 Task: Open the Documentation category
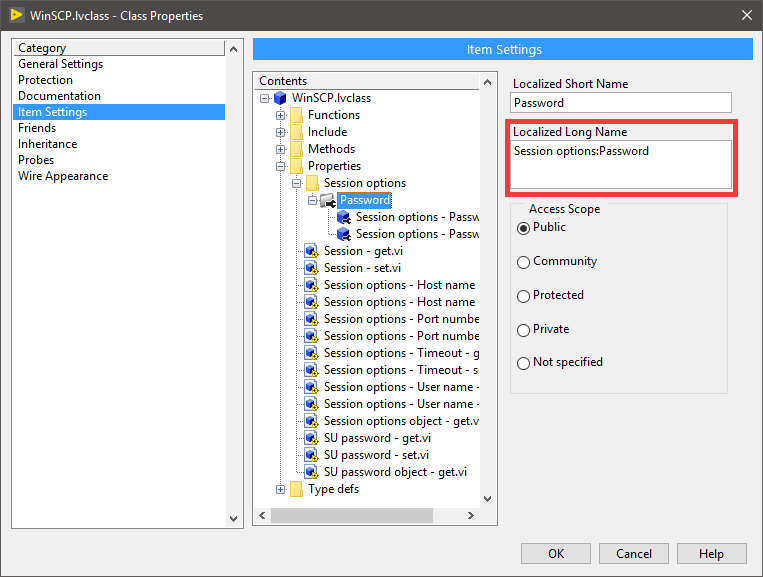(59, 96)
